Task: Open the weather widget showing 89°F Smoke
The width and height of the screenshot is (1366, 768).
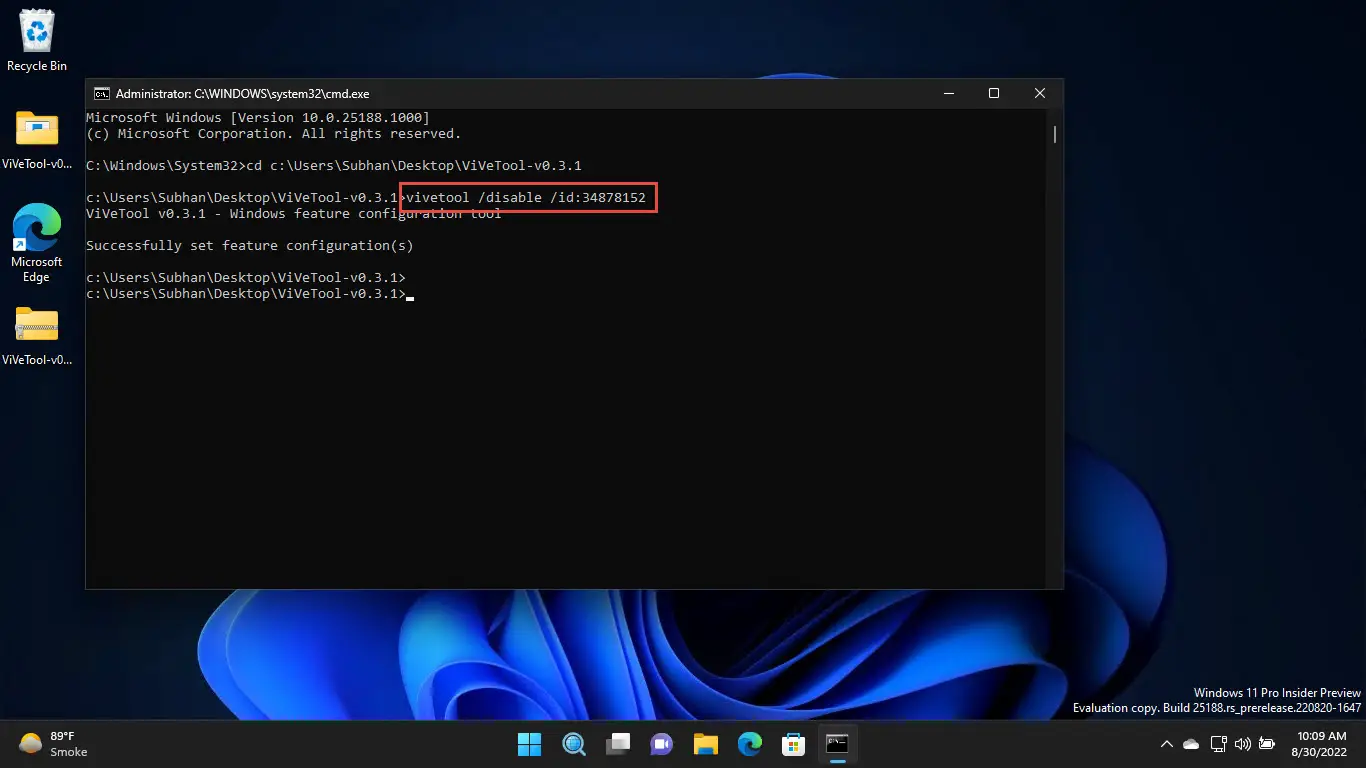Action: pos(55,744)
